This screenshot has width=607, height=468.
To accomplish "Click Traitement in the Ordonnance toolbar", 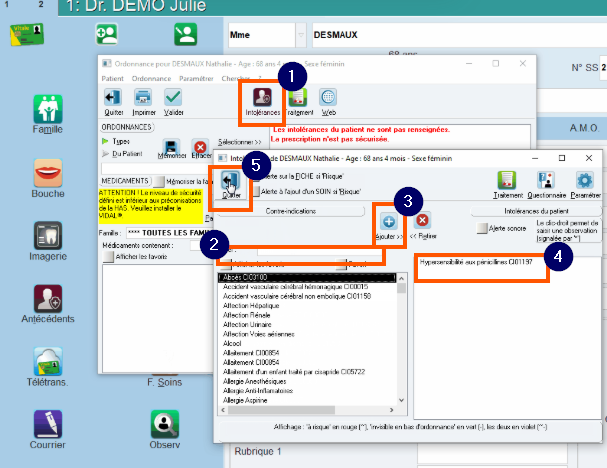I will (x=299, y=102).
